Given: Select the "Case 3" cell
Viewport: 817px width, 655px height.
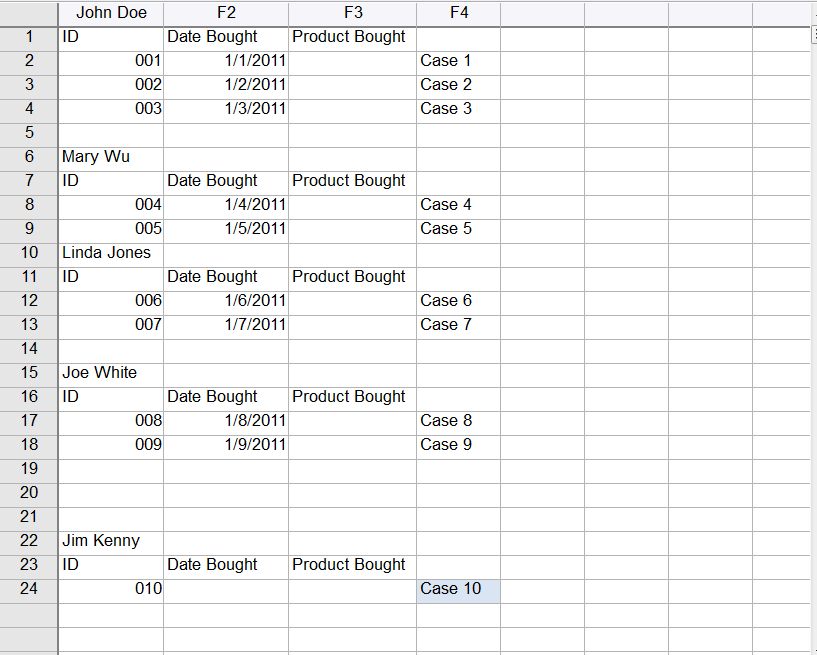Looking at the screenshot, I should pyautogui.click(x=458, y=109).
